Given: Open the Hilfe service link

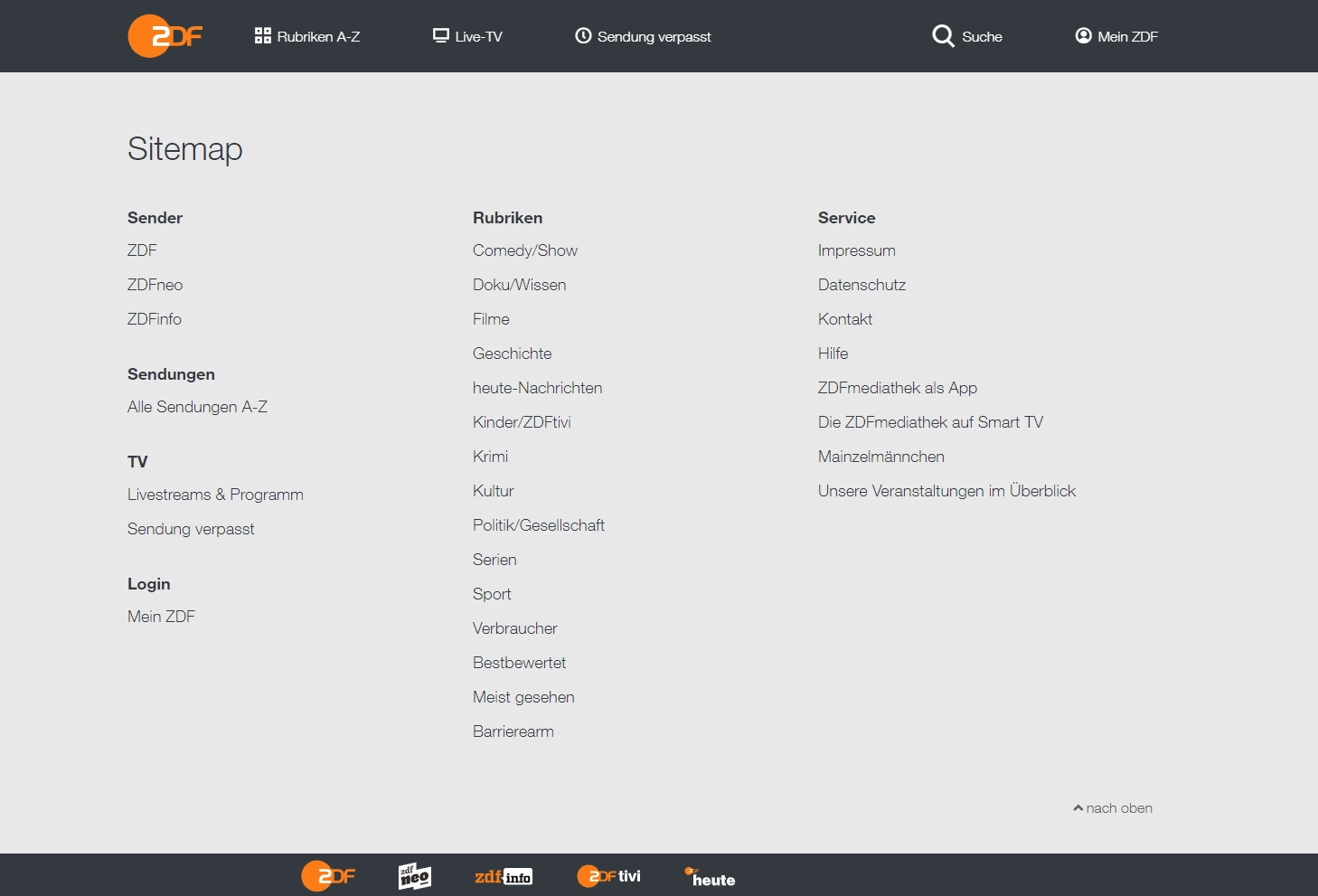Looking at the screenshot, I should click(833, 354).
